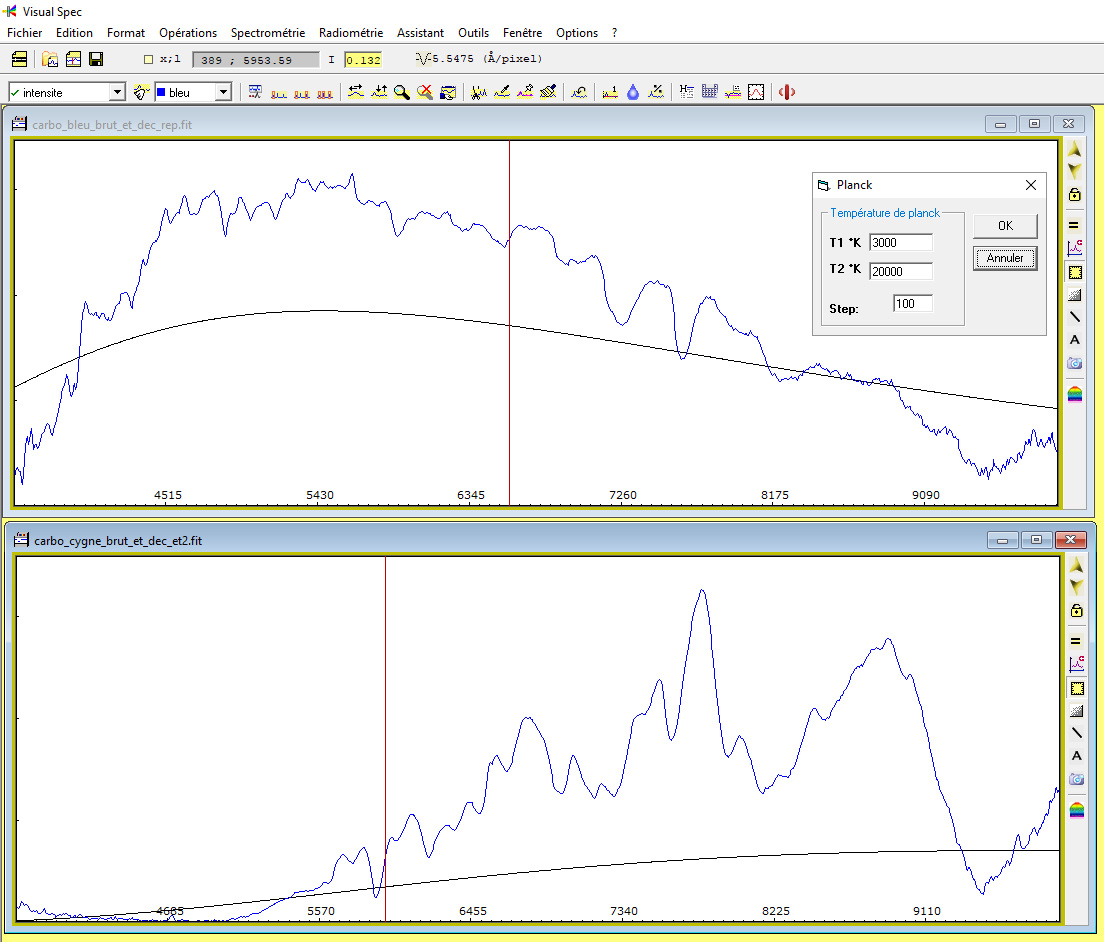The width and height of the screenshot is (1104, 942).
Task: Expand the bleu color dropdown
Action: 223,92
